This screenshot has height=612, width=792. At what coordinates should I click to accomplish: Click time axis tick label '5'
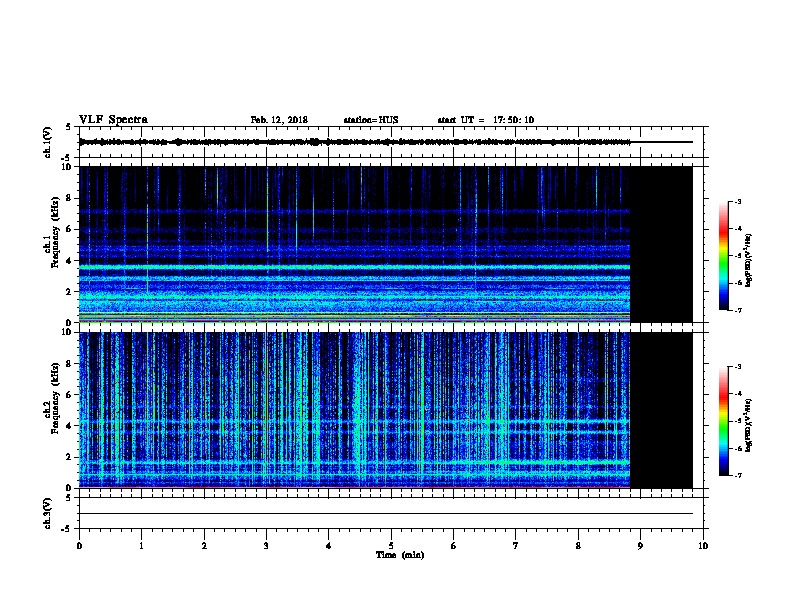pyautogui.click(x=391, y=545)
